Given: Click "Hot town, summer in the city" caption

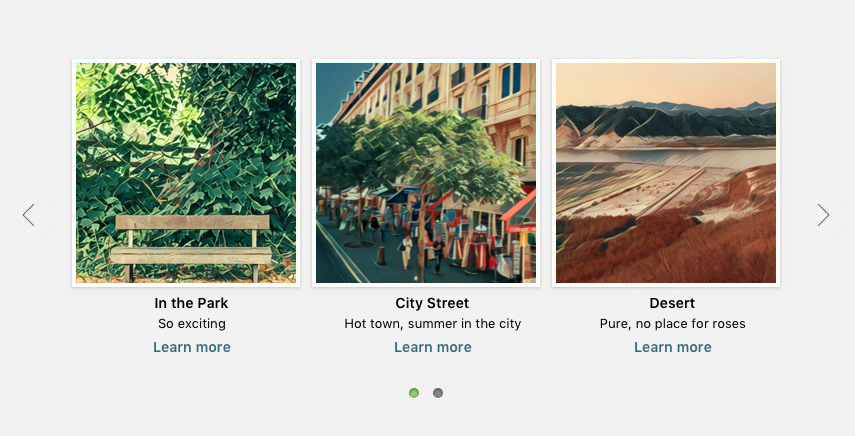Looking at the screenshot, I should [433, 324].
